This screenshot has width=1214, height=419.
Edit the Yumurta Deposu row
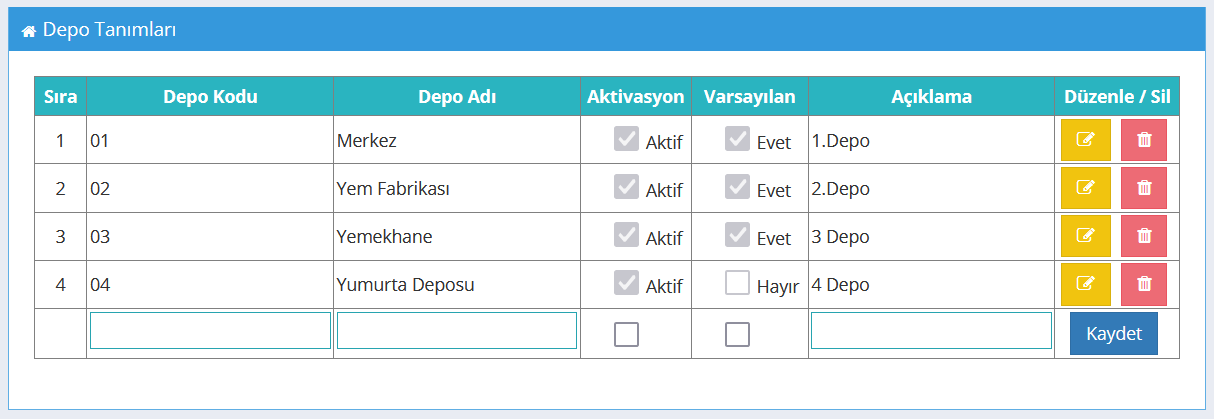1086,284
